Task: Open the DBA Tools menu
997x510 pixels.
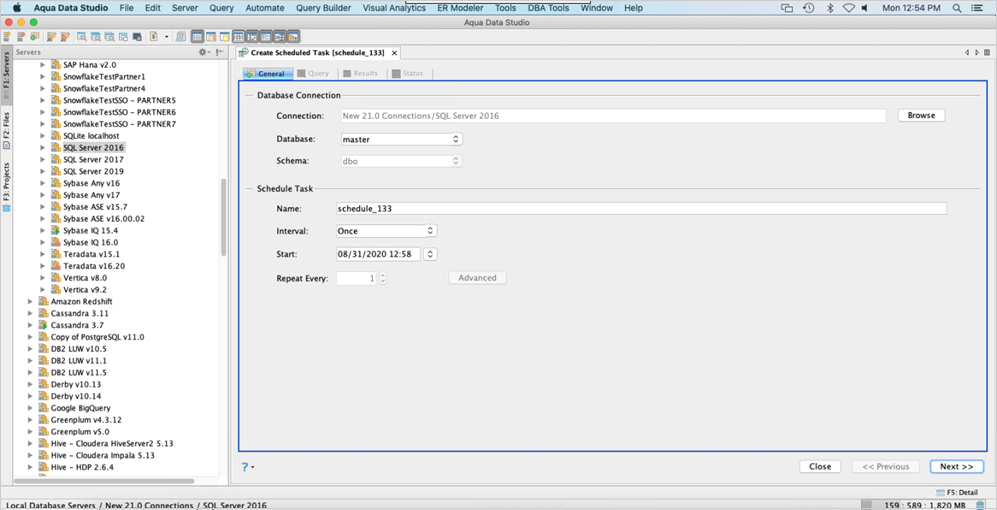Action: (x=549, y=8)
